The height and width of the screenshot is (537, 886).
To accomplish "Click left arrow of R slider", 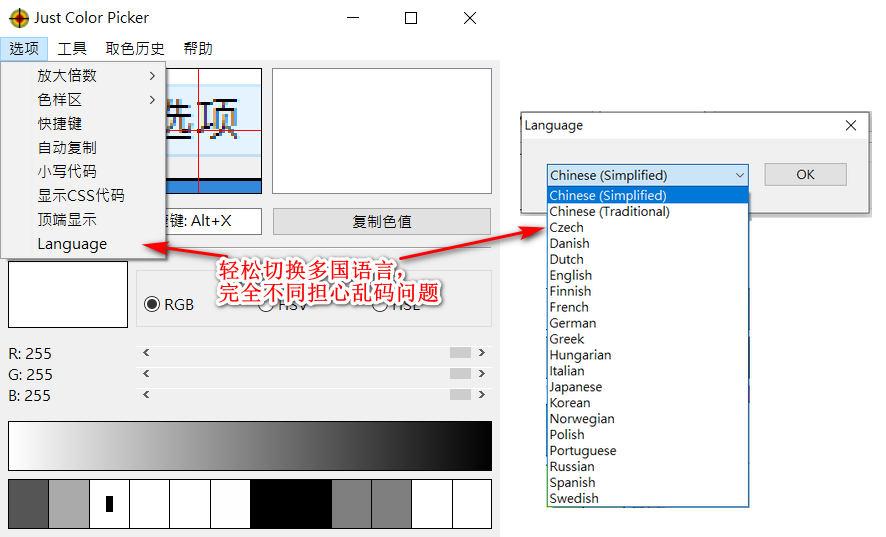I will tap(146, 353).
